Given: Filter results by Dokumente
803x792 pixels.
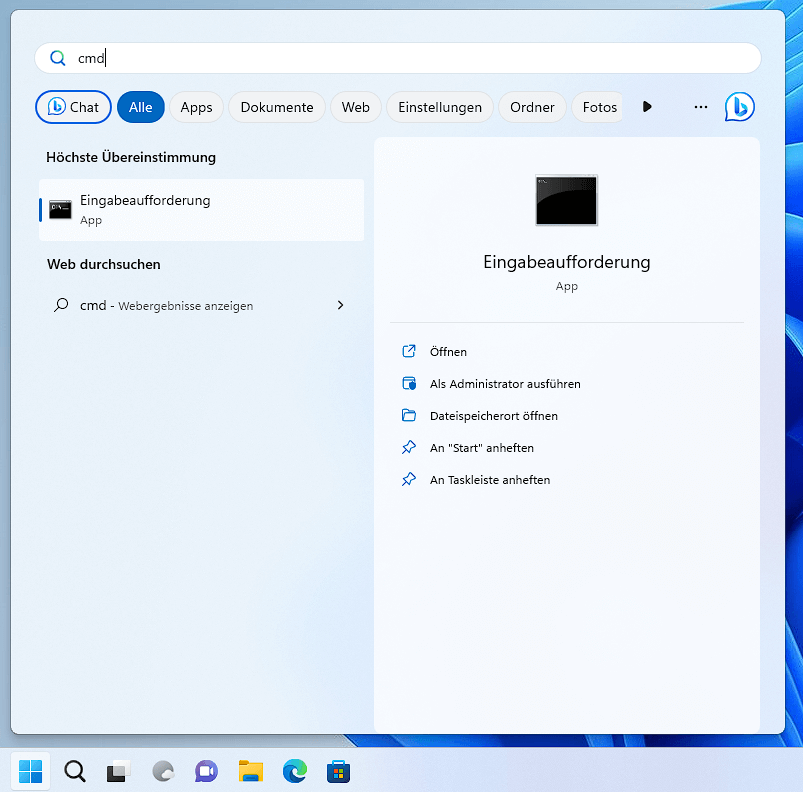Looking at the screenshot, I should click(x=277, y=107).
